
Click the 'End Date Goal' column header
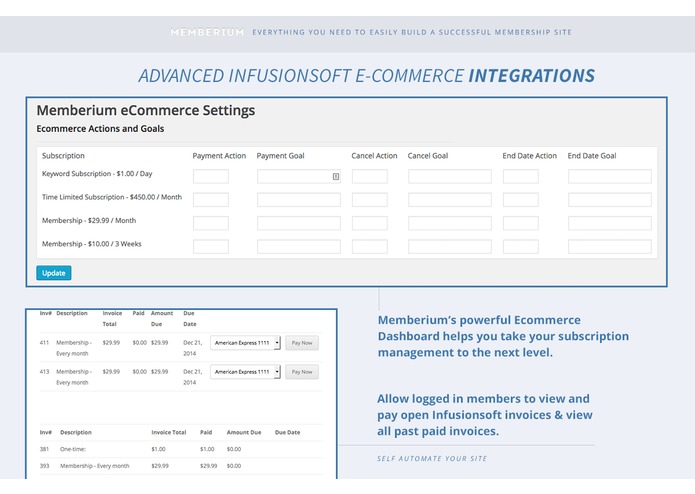pyautogui.click(x=592, y=156)
